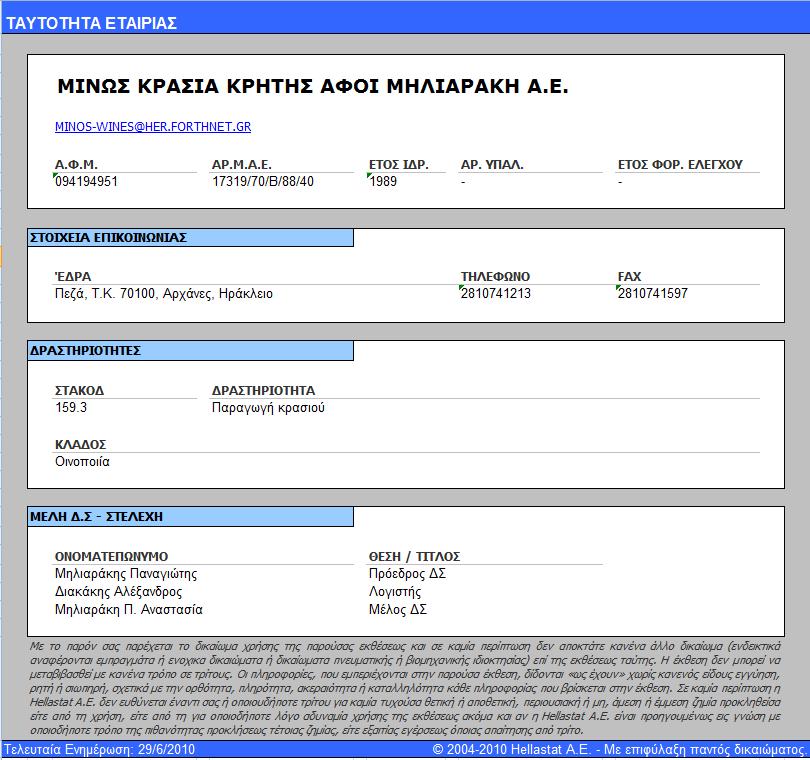Open the MINOS-WINES@HER.FORTHNET.GR email link
Screen dimensions: 810x760
(x=153, y=127)
